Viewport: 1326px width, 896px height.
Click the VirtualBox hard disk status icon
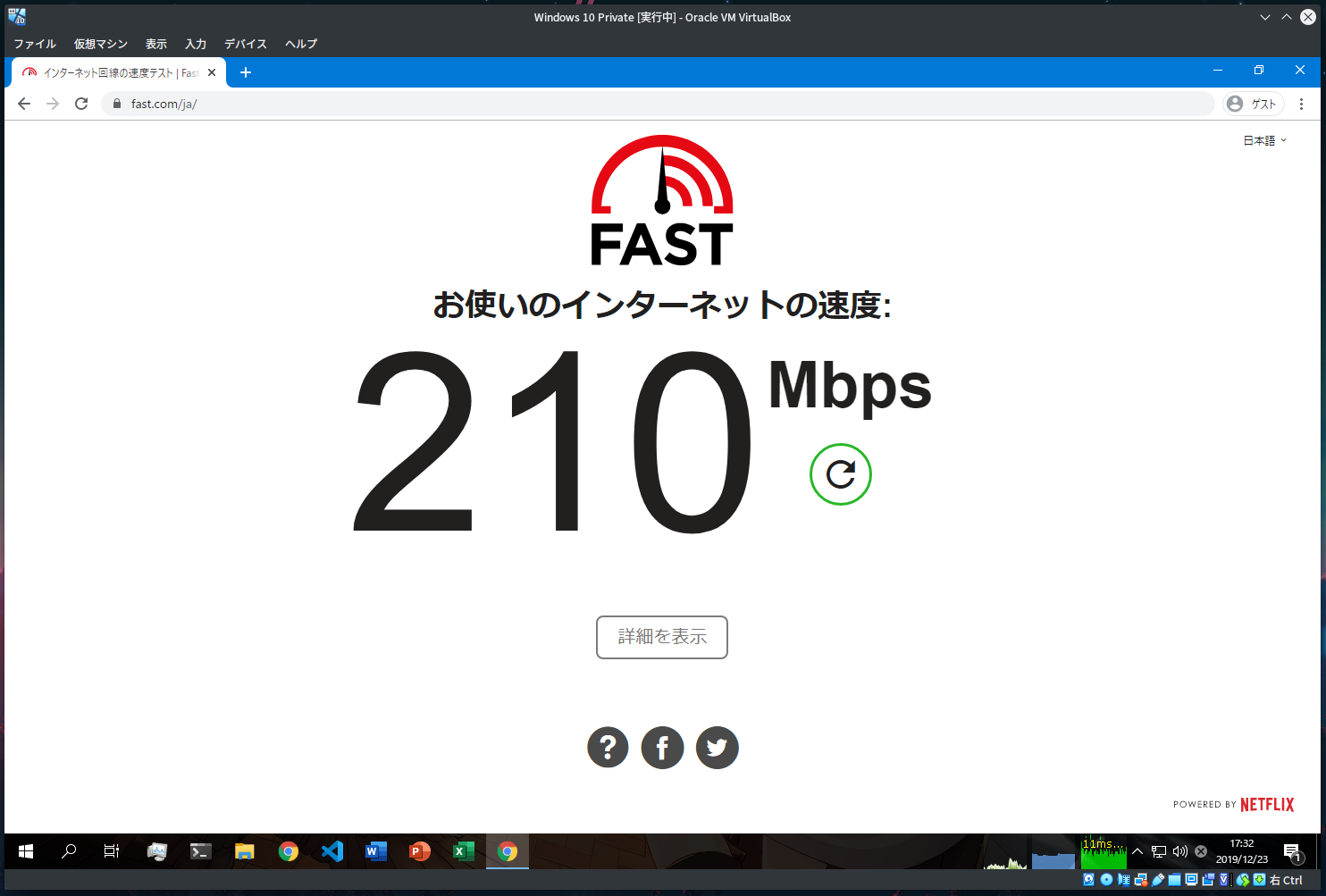tap(1088, 880)
